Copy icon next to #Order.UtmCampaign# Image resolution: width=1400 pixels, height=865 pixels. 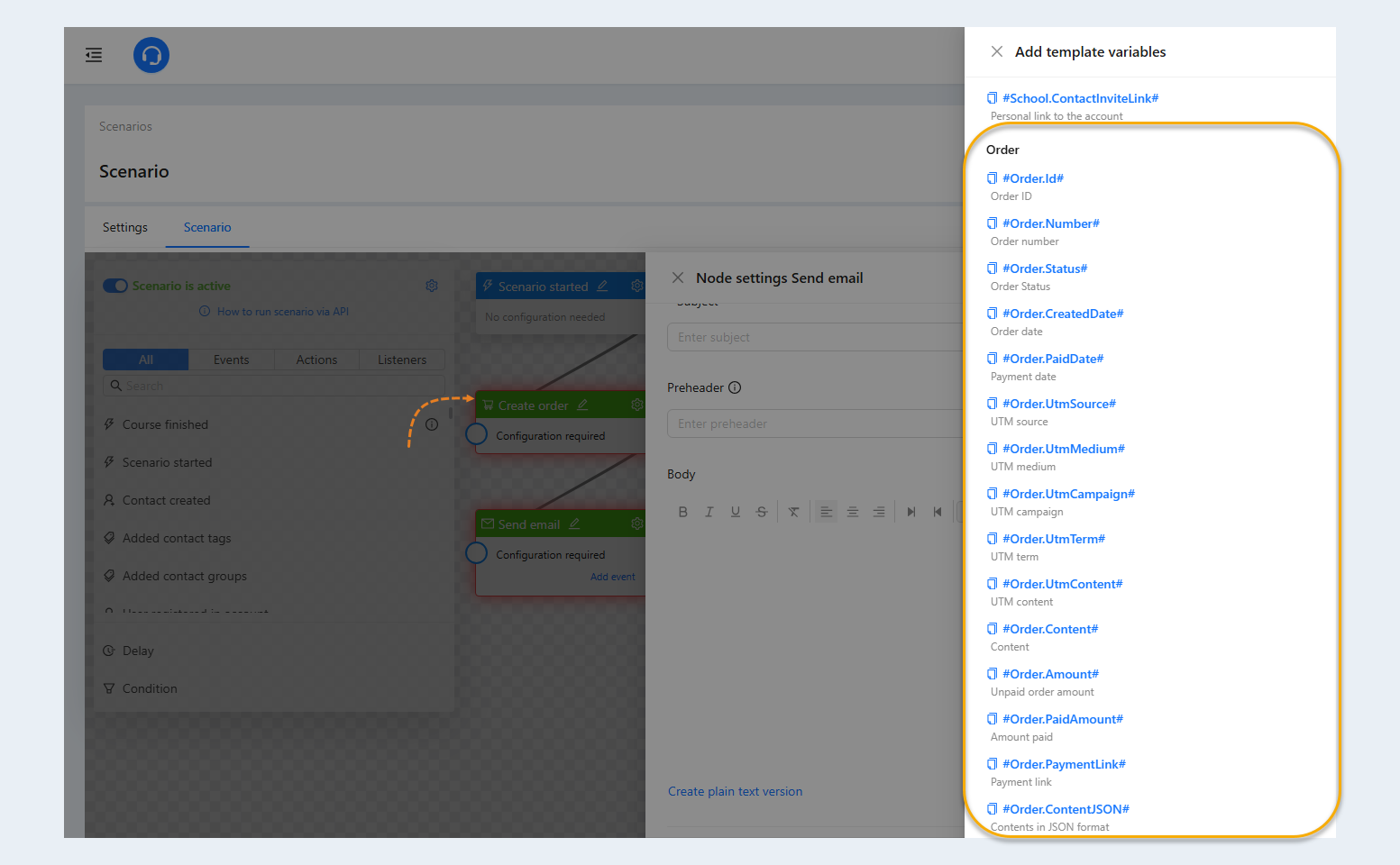[993, 494]
